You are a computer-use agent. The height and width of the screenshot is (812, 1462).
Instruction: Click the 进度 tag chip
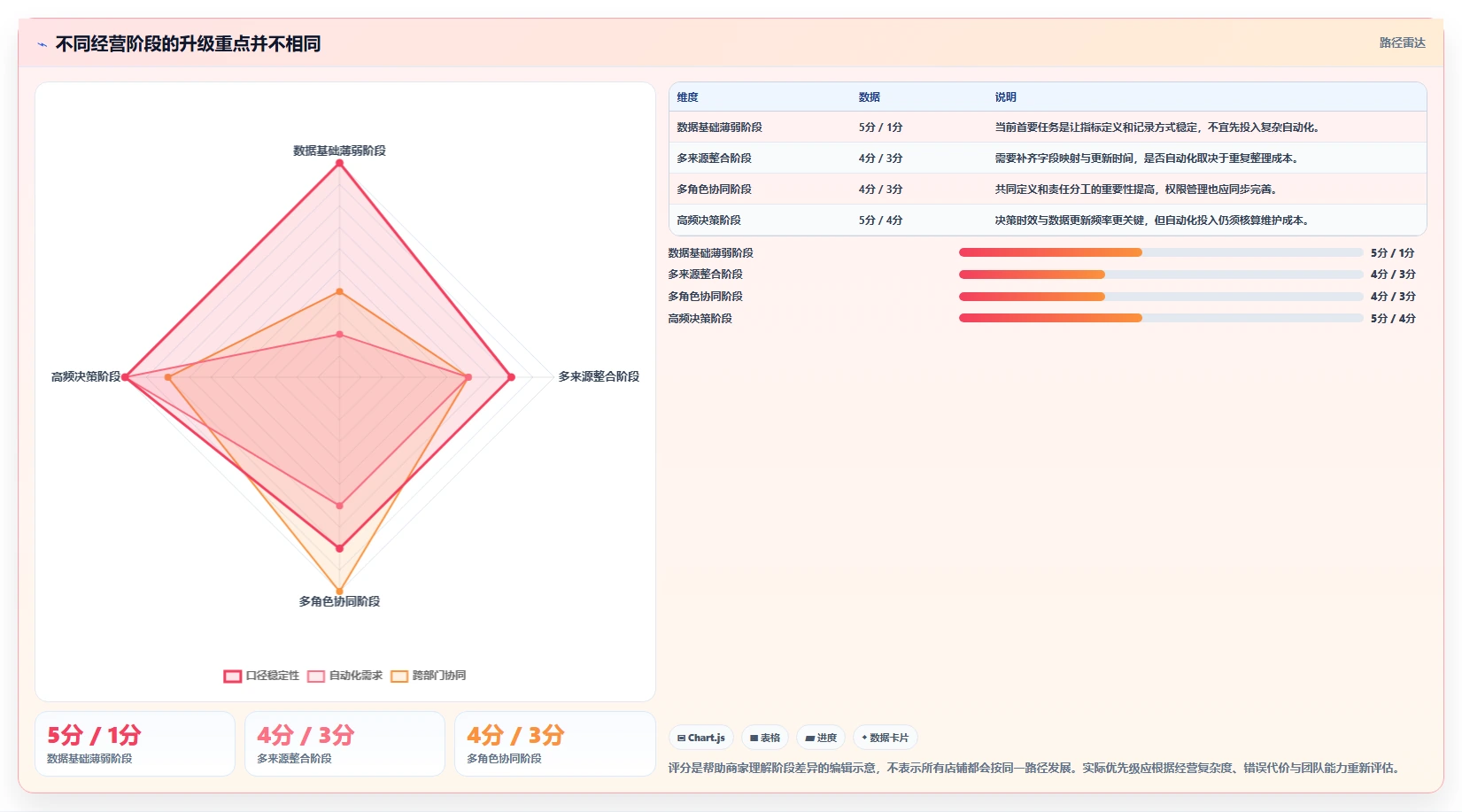(x=821, y=738)
